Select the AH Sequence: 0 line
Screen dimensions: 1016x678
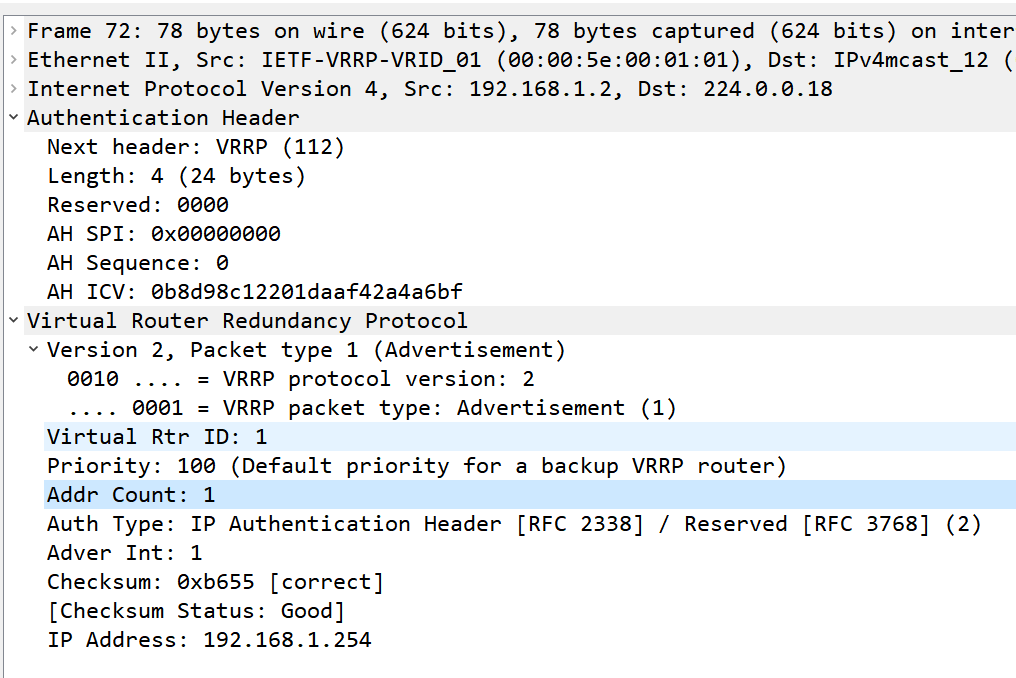tap(138, 263)
